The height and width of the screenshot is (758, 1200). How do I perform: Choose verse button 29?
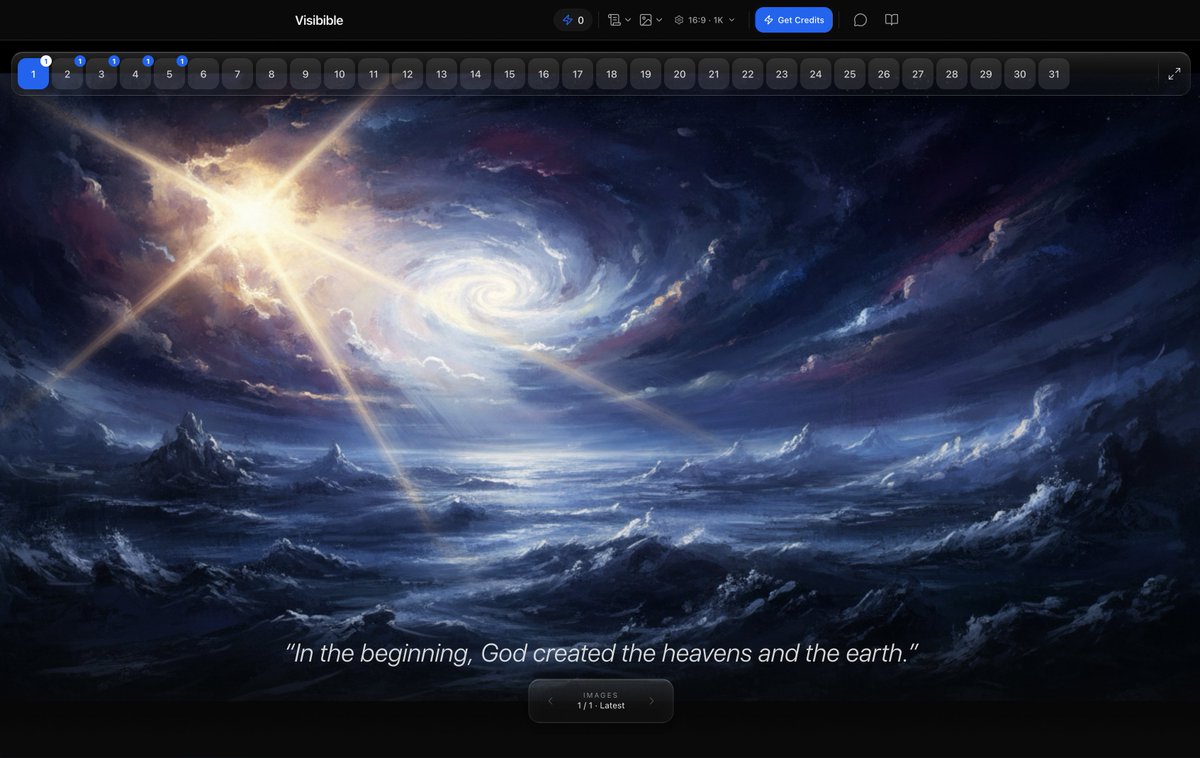tap(985, 74)
